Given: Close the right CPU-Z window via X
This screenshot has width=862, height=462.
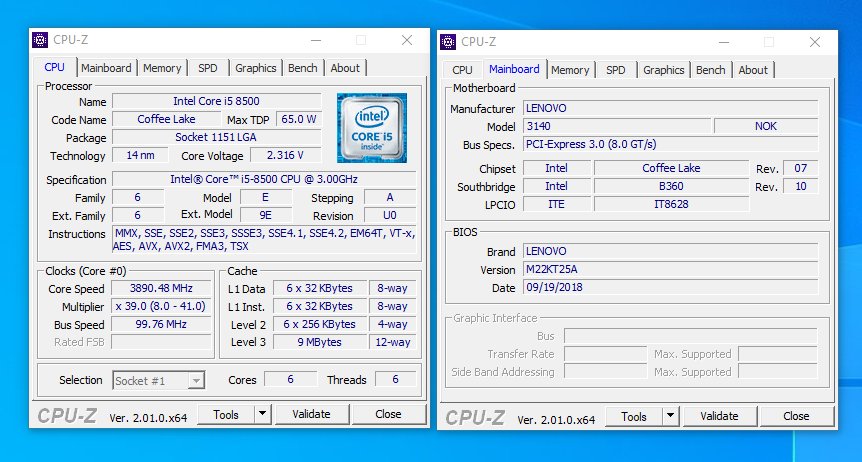Looking at the screenshot, I should (815, 42).
